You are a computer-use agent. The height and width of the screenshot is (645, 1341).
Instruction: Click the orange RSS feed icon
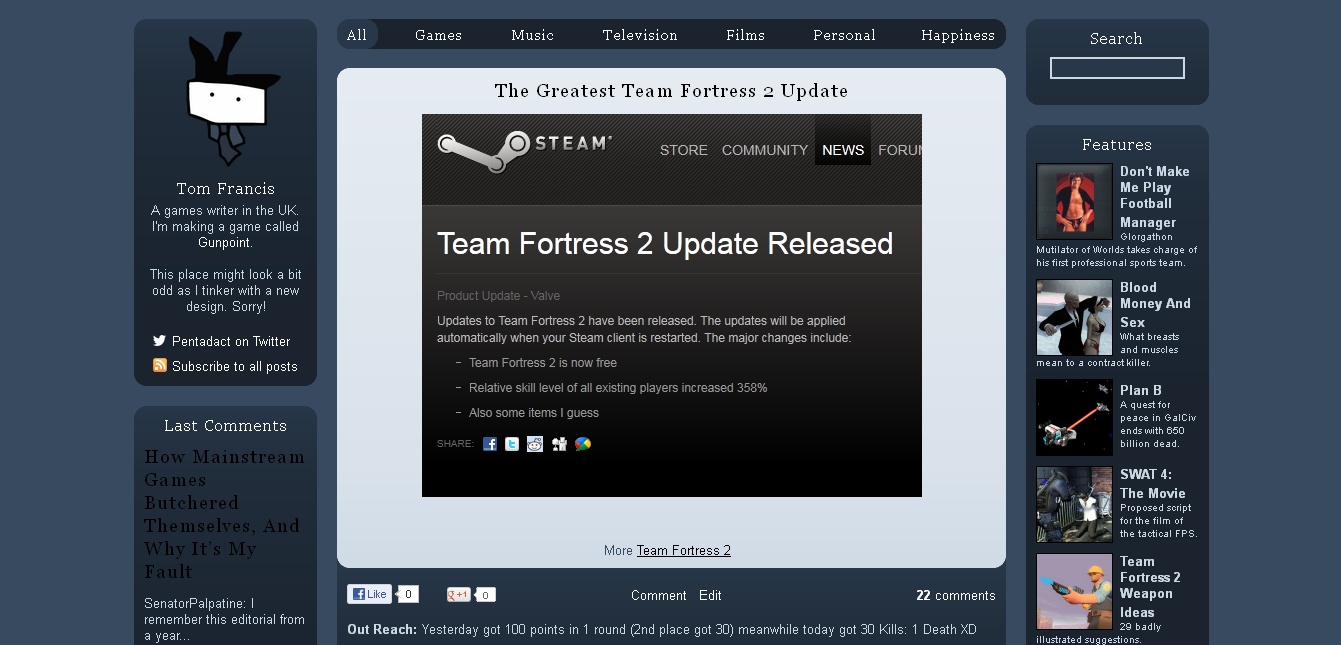pos(159,365)
